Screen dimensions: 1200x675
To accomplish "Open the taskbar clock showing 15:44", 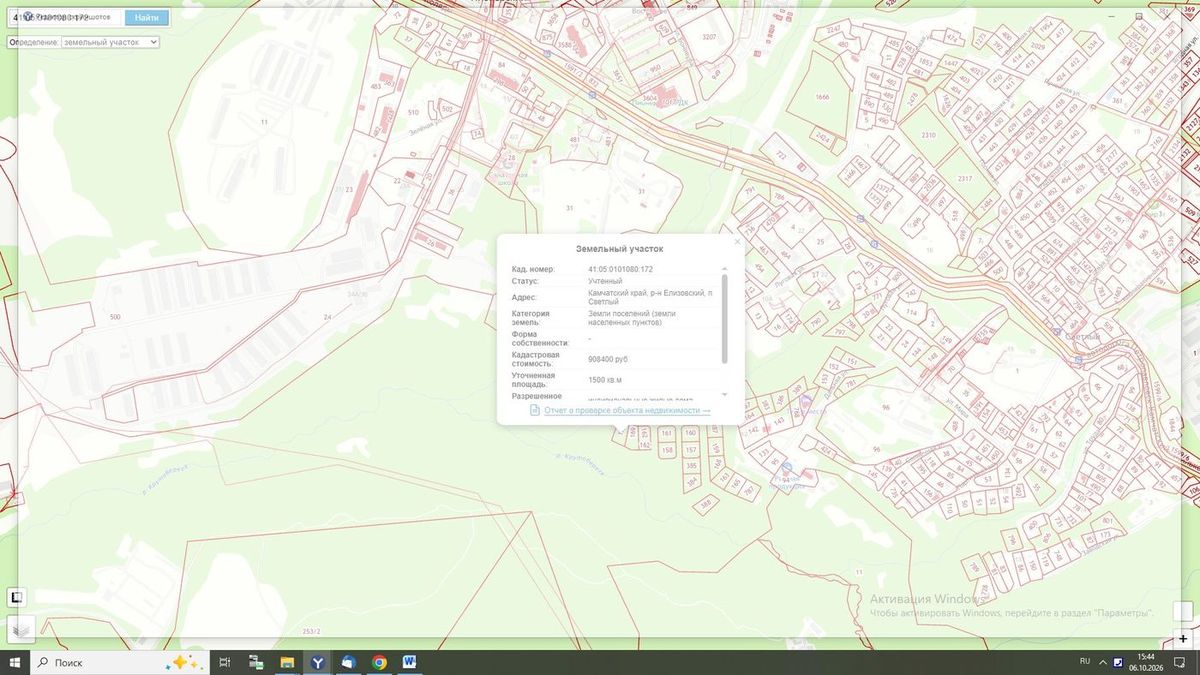I will [1145, 662].
